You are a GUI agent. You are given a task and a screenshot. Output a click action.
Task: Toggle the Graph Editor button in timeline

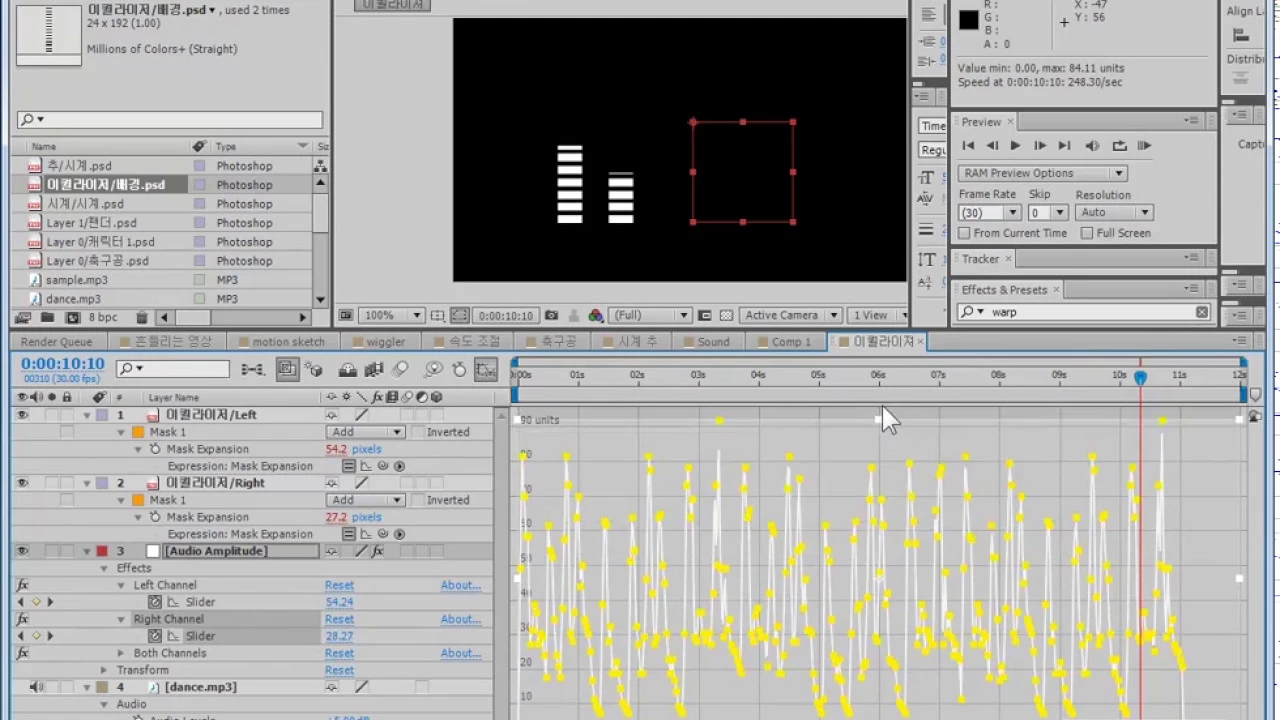(486, 370)
